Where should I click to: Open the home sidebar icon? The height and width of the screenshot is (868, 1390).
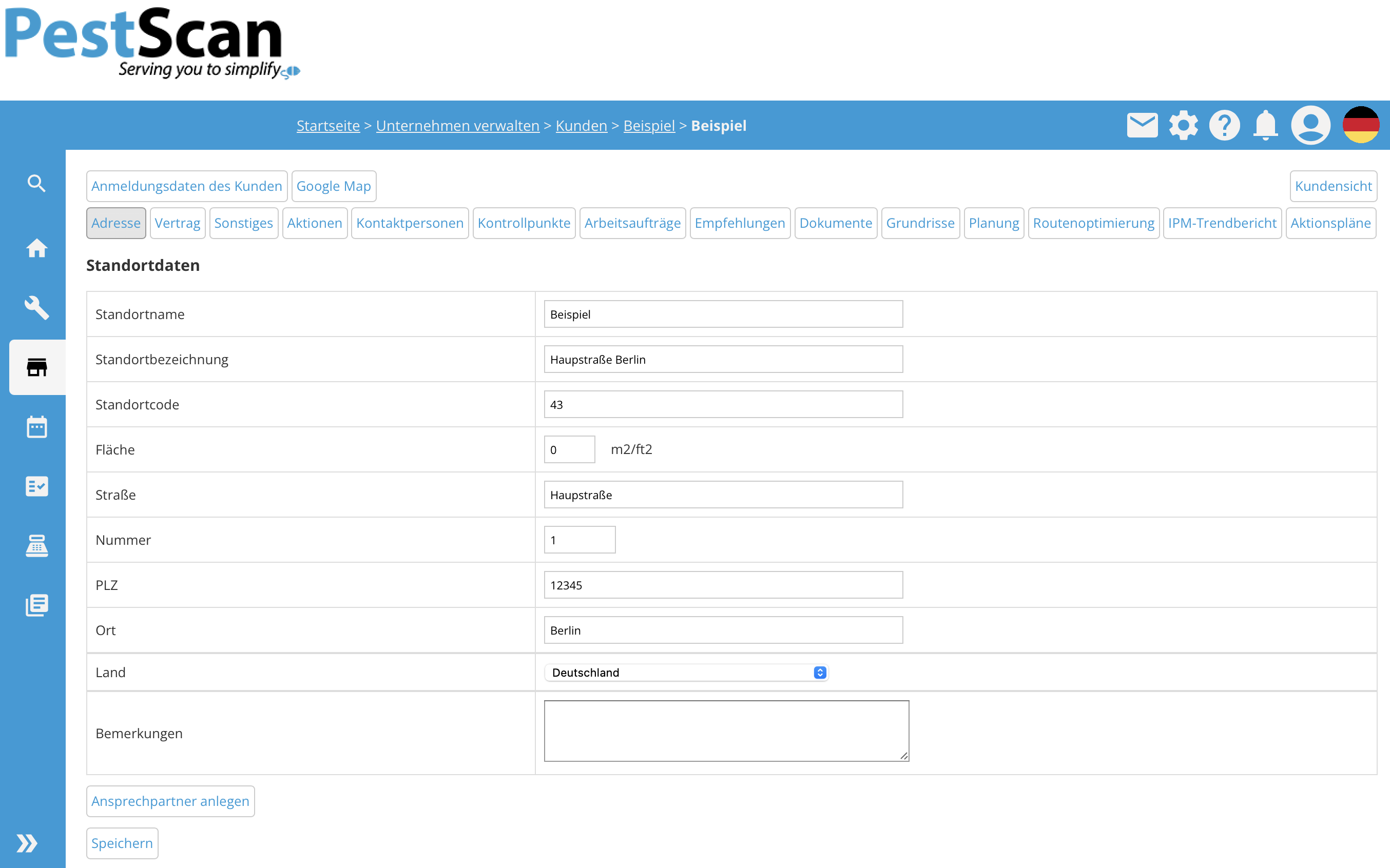click(x=36, y=248)
